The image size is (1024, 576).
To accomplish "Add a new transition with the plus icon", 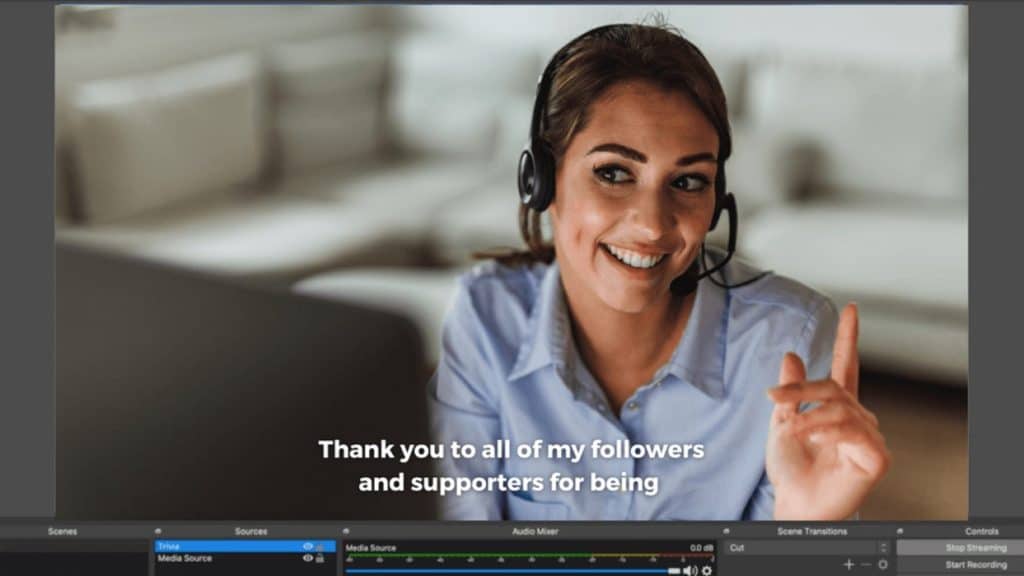I will [x=848, y=564].
